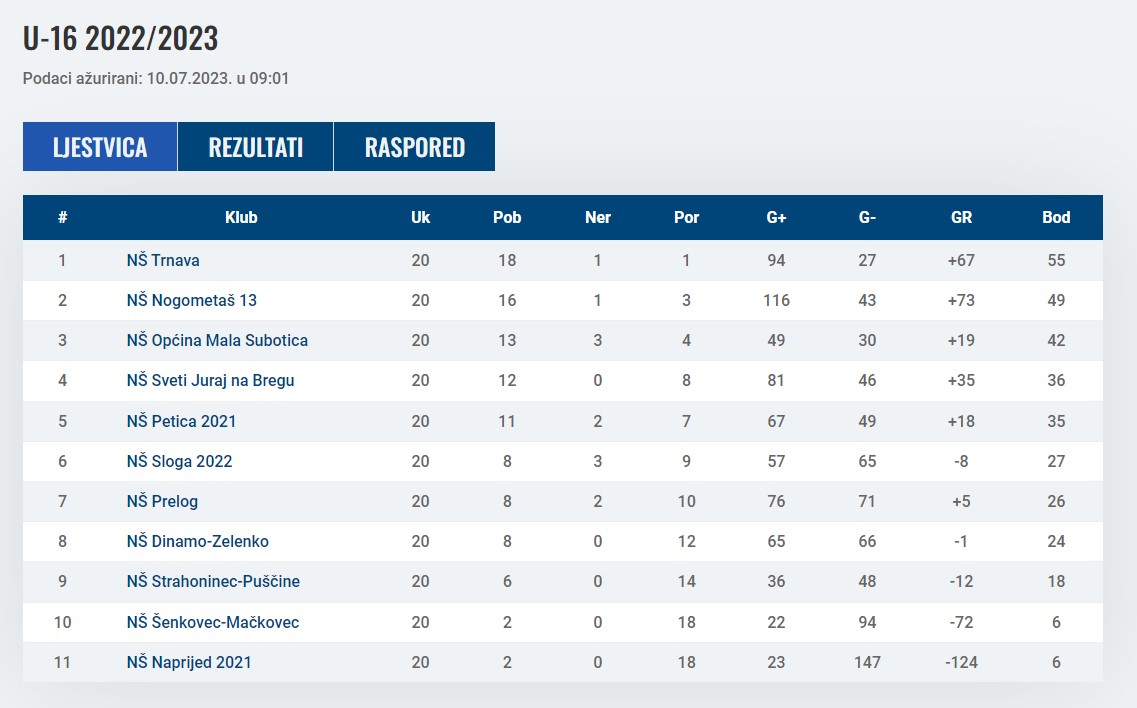Click the U-16 2022/2023 heading

click(120, 38)
